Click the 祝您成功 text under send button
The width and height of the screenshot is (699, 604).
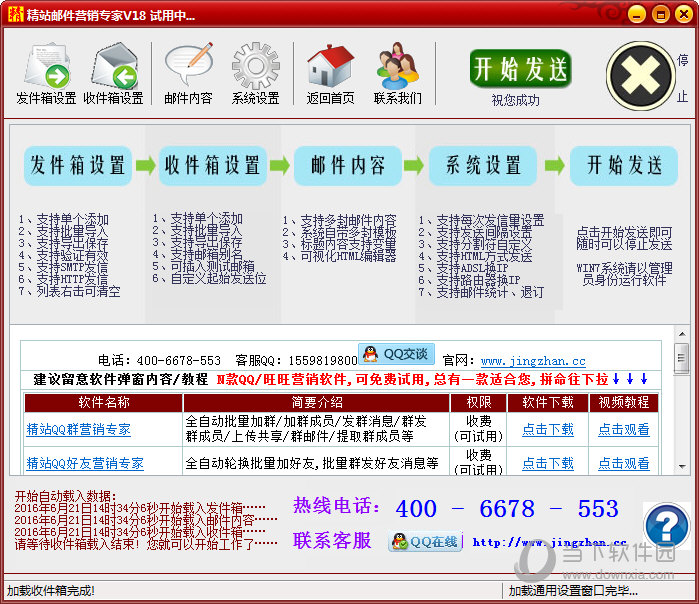coord(515,100)
